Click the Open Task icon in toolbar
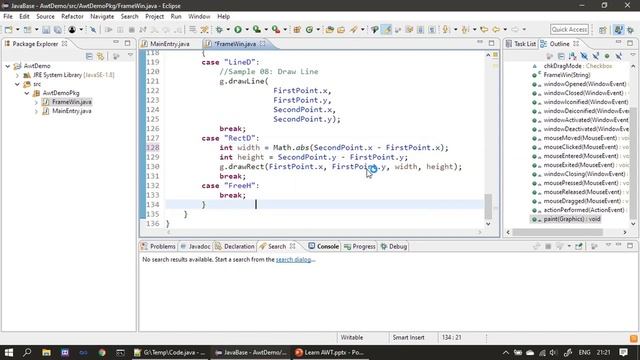The height and width of the screenshot is (360, 640). coord(341,29)
